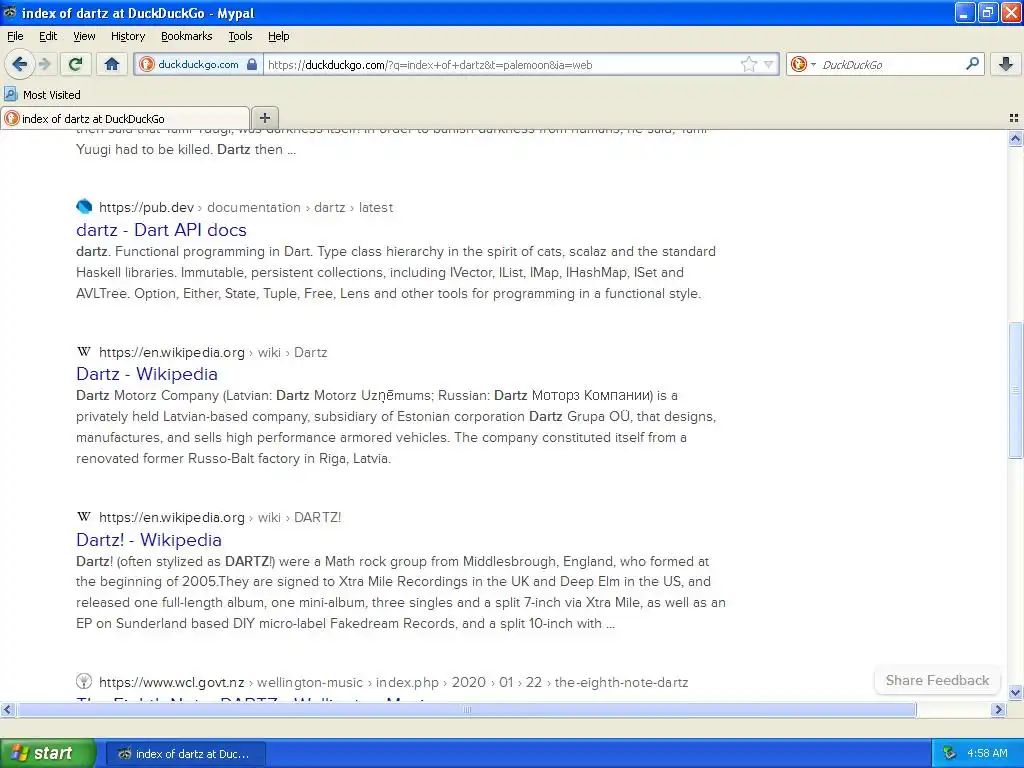Click the horizontal scrollbar right arrow
Image resolution: width=1024 pixels, height=768 pixels.
(998, 709)
